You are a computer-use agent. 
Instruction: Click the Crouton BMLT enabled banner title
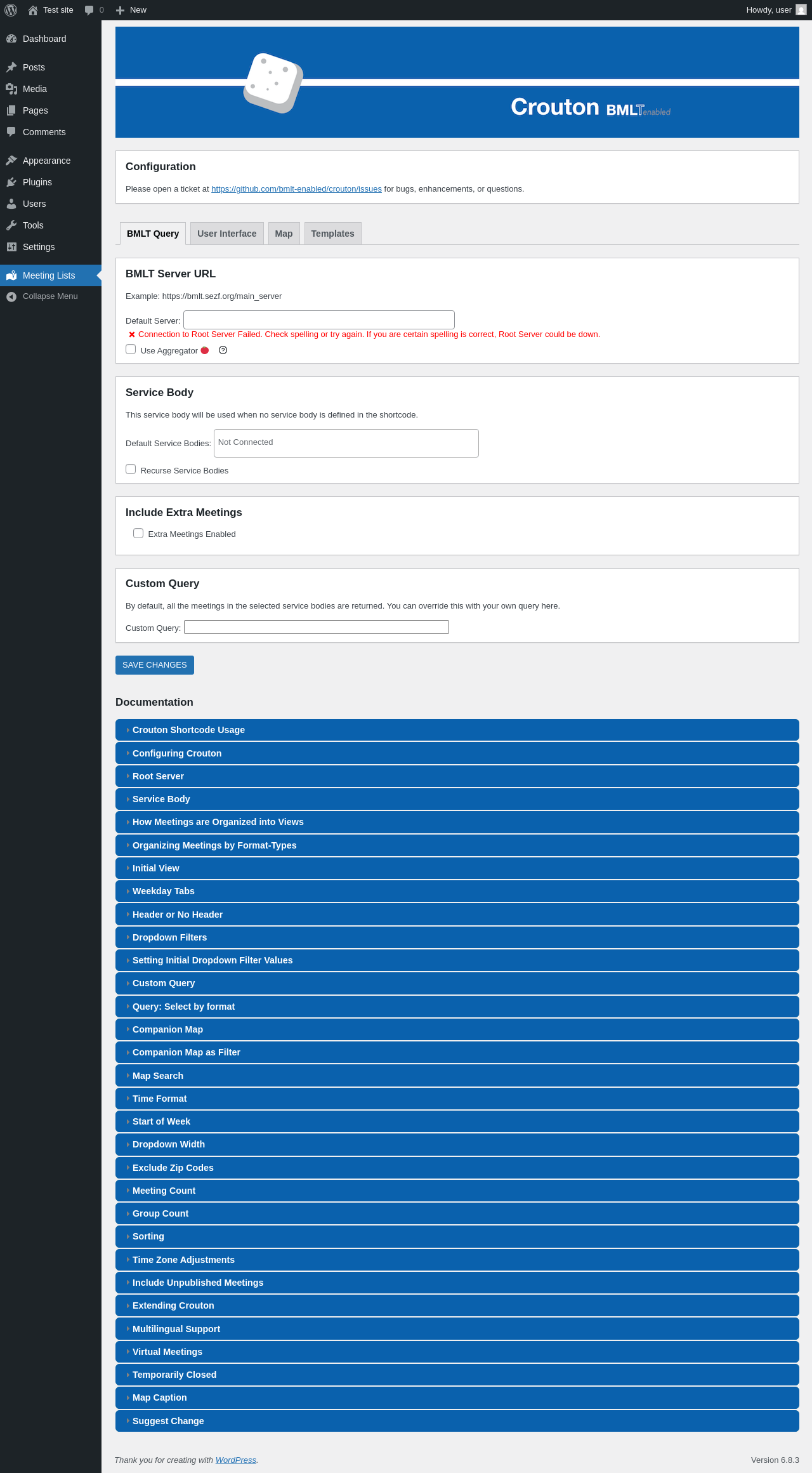coord(591,107)
